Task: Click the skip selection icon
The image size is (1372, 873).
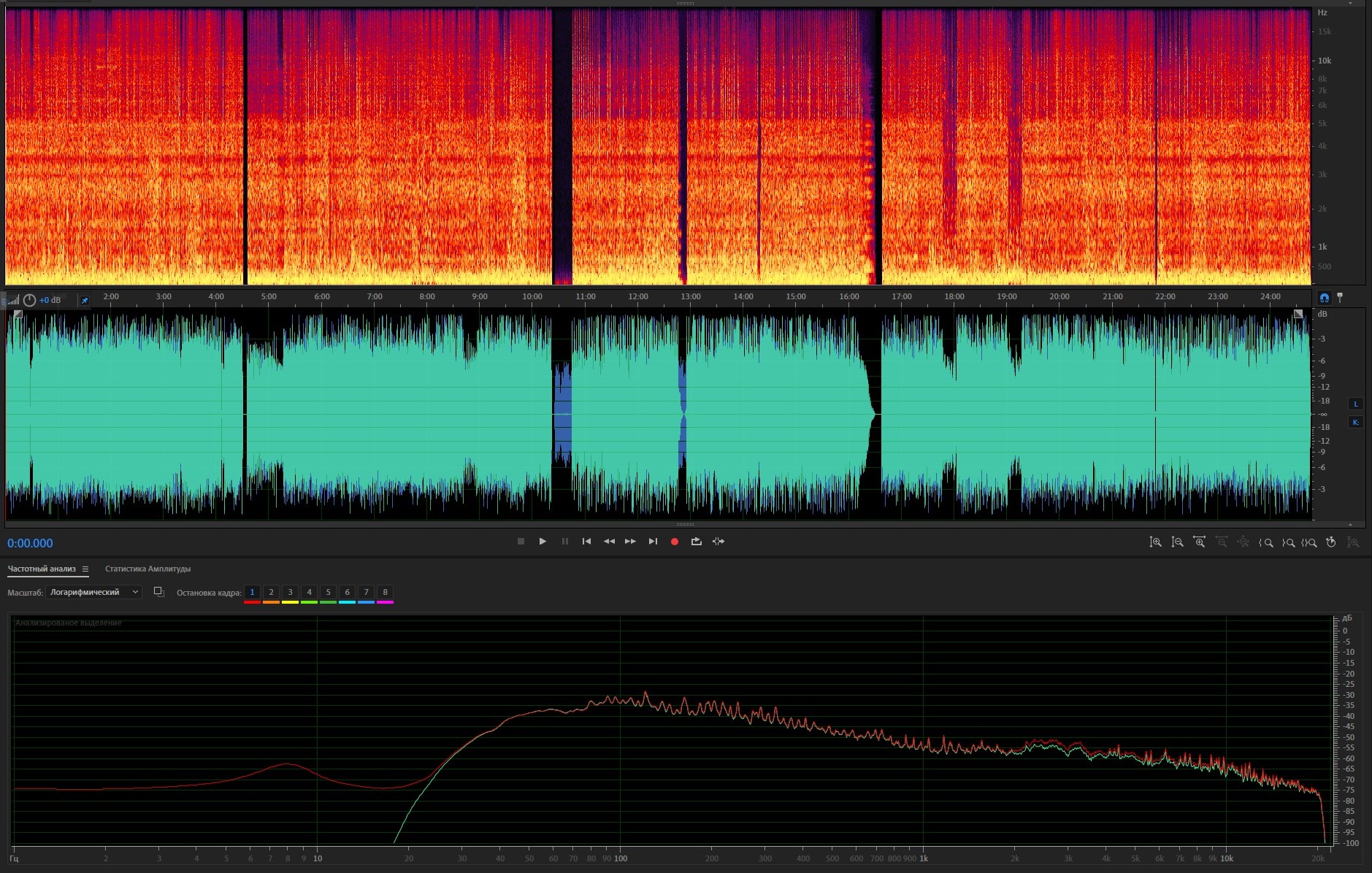Action: point(718,542)
